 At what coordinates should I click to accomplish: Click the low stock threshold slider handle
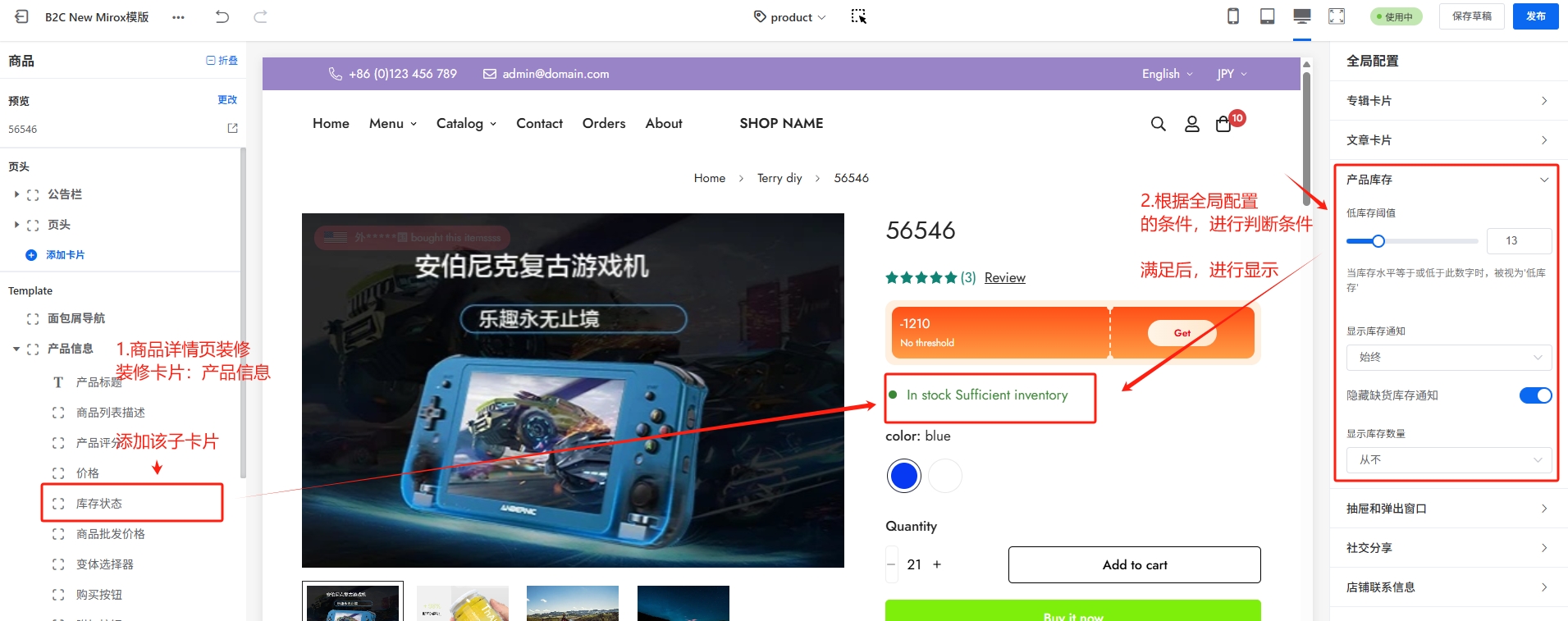[1378, 241]
